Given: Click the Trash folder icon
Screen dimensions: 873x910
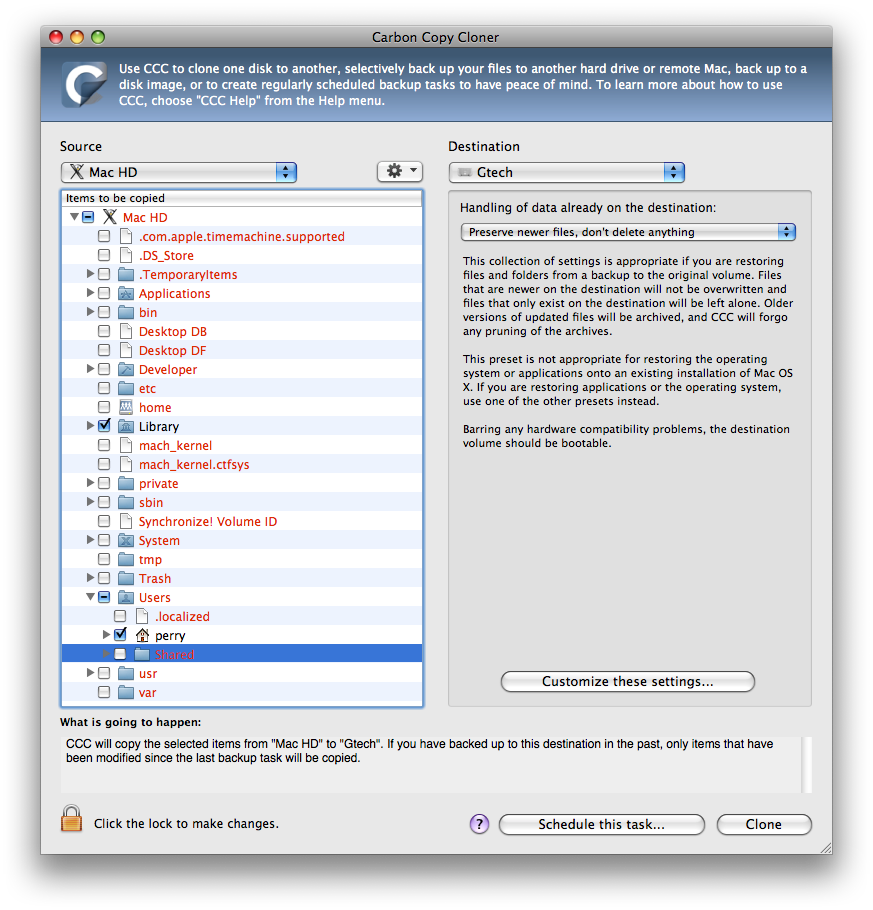Looking at the screenshot, I should click(x=126, y=579).
